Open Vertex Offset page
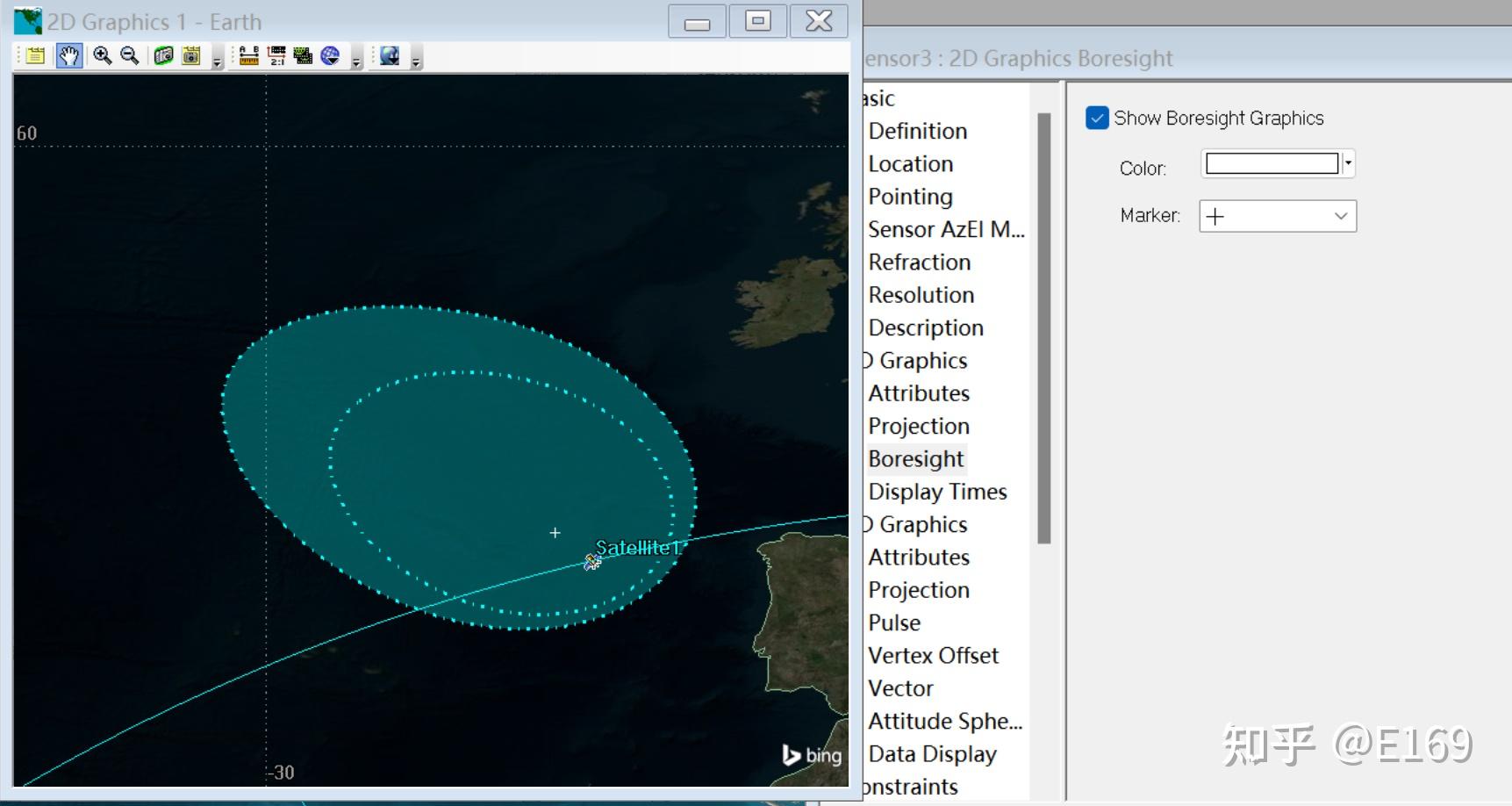This screenshot has width=1512, height=806. pos(934,655)
